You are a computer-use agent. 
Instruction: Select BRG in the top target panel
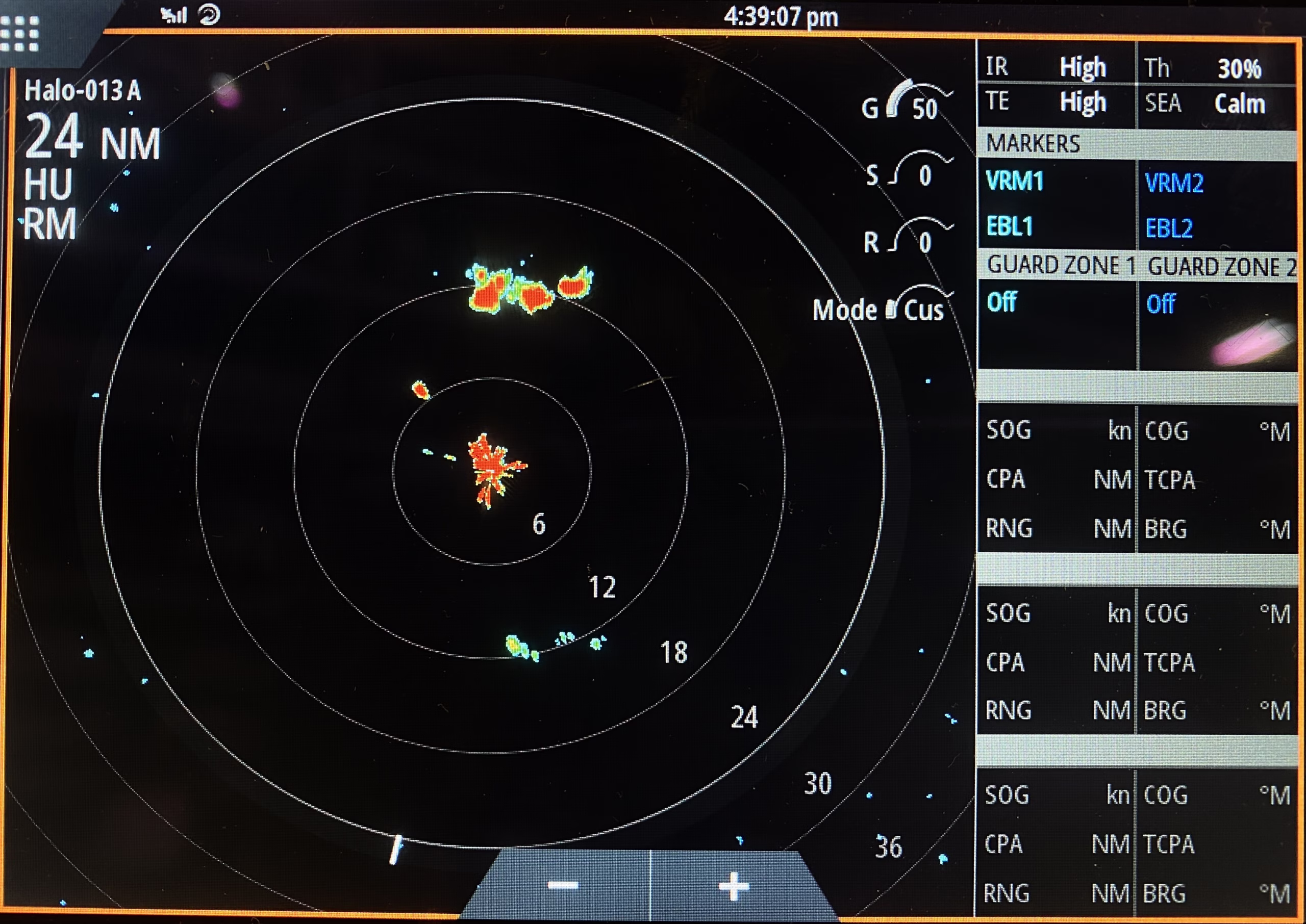pyautogui.click(x=1165, y=529)
